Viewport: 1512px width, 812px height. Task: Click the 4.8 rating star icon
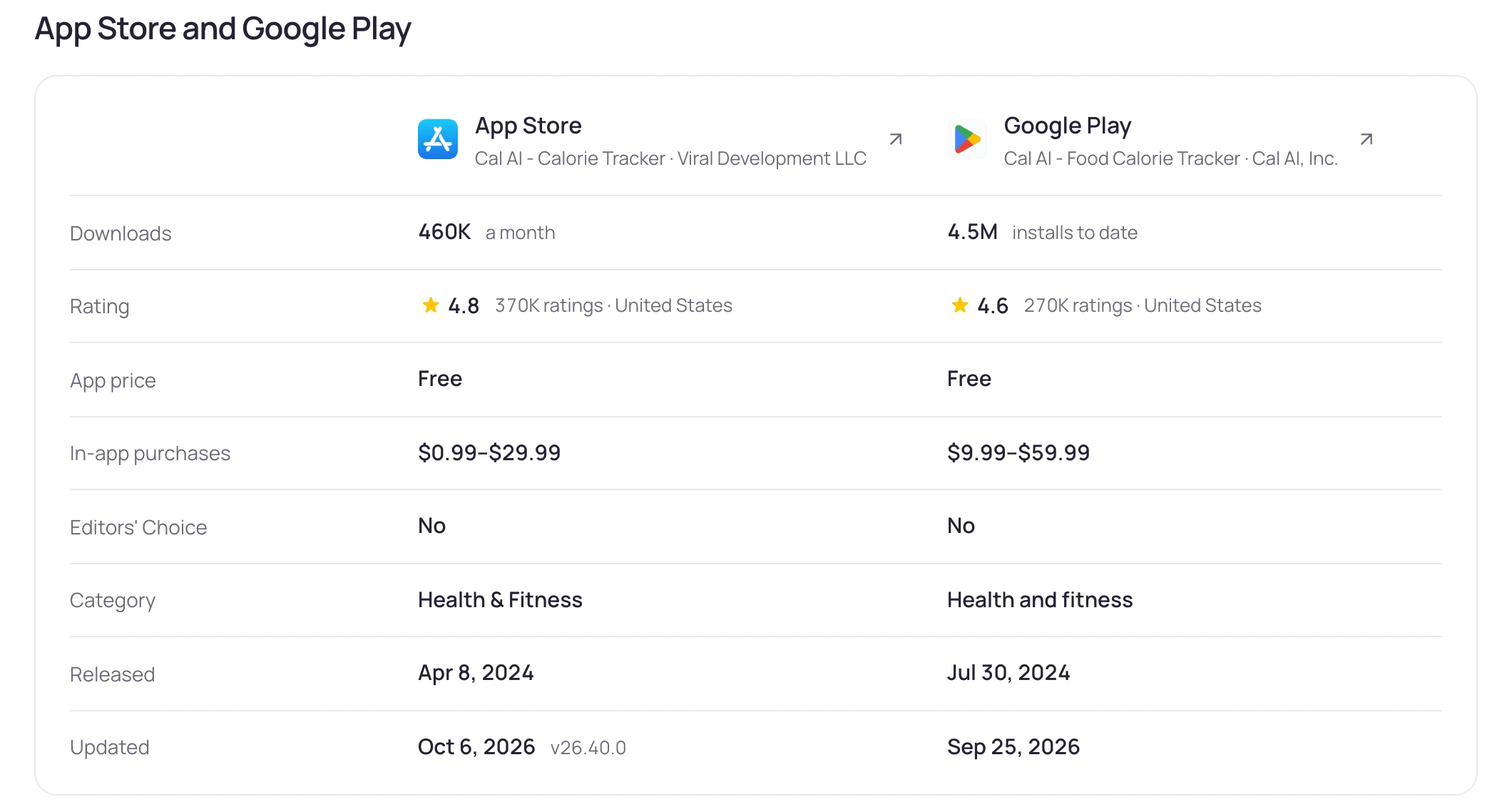pyautogui.click(x=431, y=305)
